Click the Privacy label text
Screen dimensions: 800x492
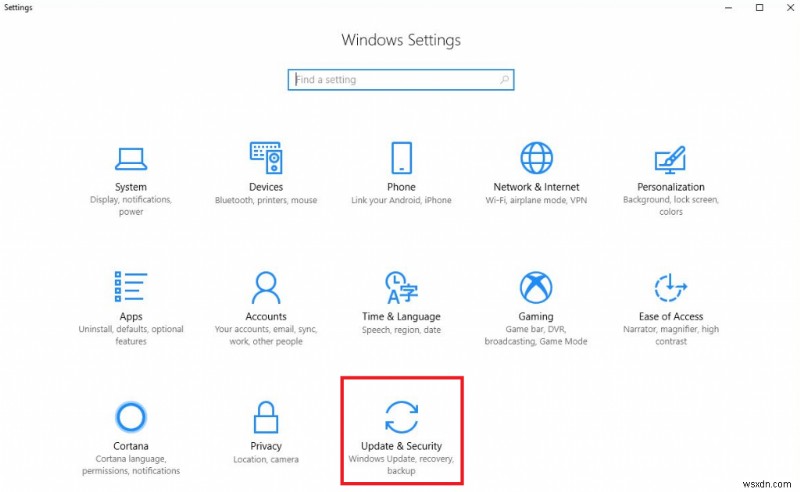[x=266, y=446]
